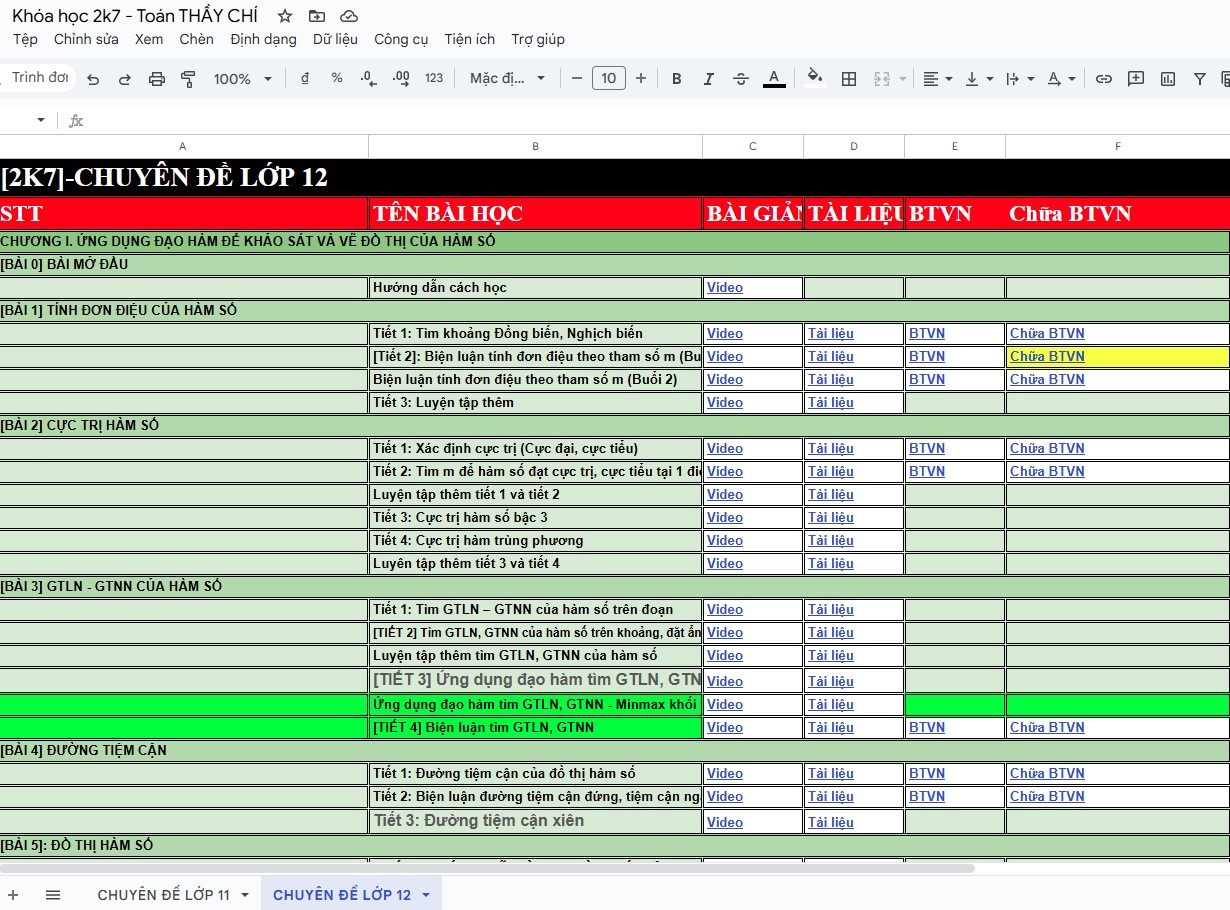Toggle strikethrough formatting

(x=741, y=79)
